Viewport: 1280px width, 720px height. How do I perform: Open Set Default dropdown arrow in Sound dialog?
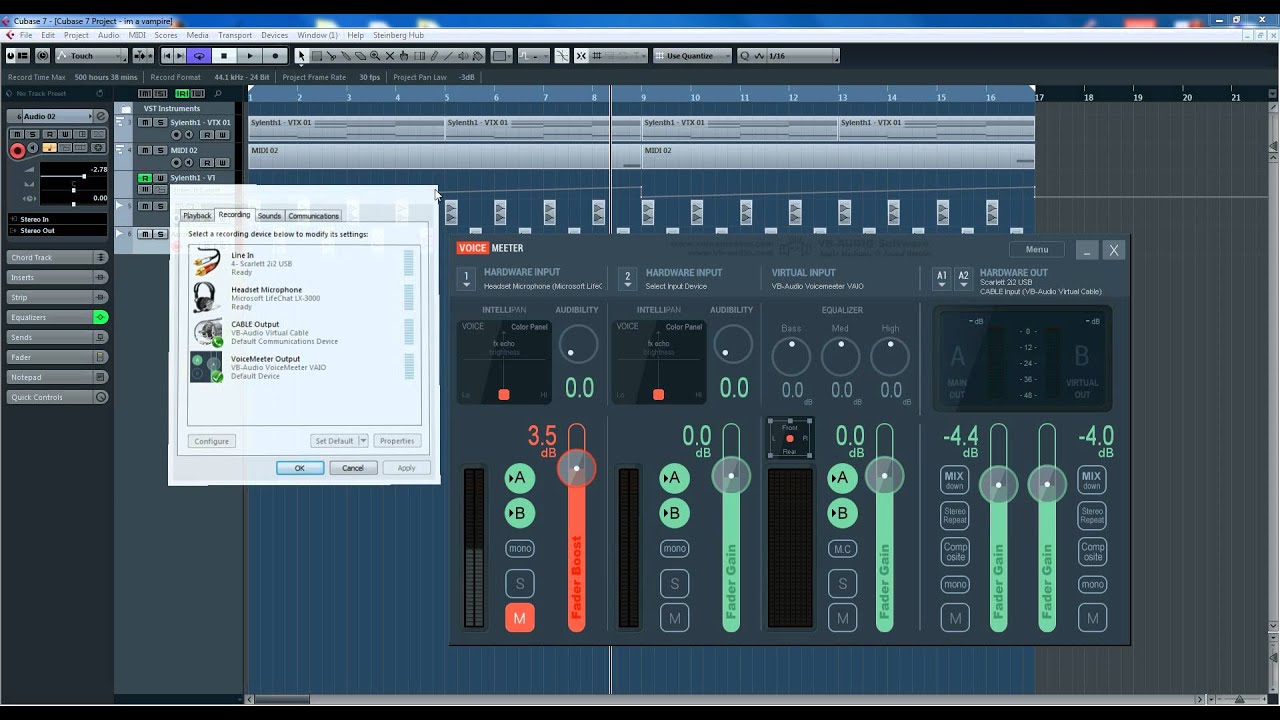click(x=363, y=441)
